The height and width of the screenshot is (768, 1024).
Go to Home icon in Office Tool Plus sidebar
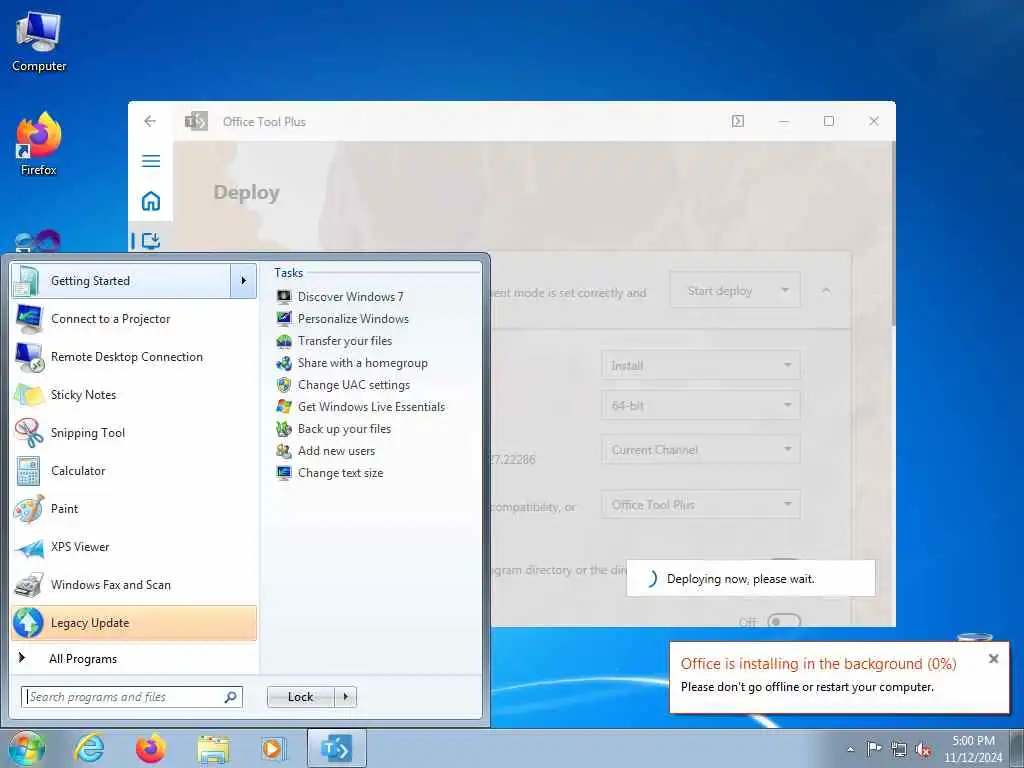coord(151,200)
